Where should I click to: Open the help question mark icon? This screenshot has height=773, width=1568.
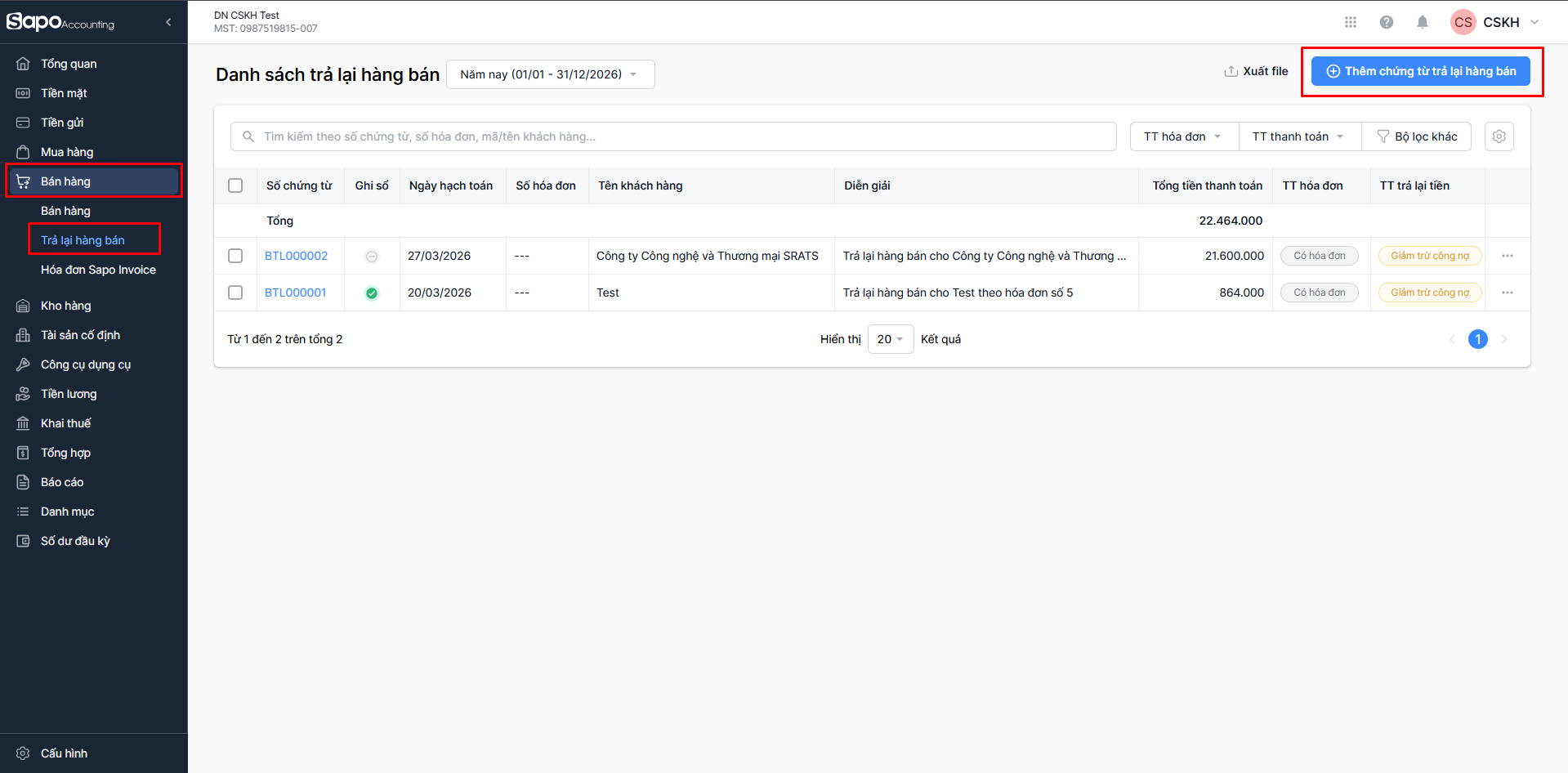tap(1387, 22)
